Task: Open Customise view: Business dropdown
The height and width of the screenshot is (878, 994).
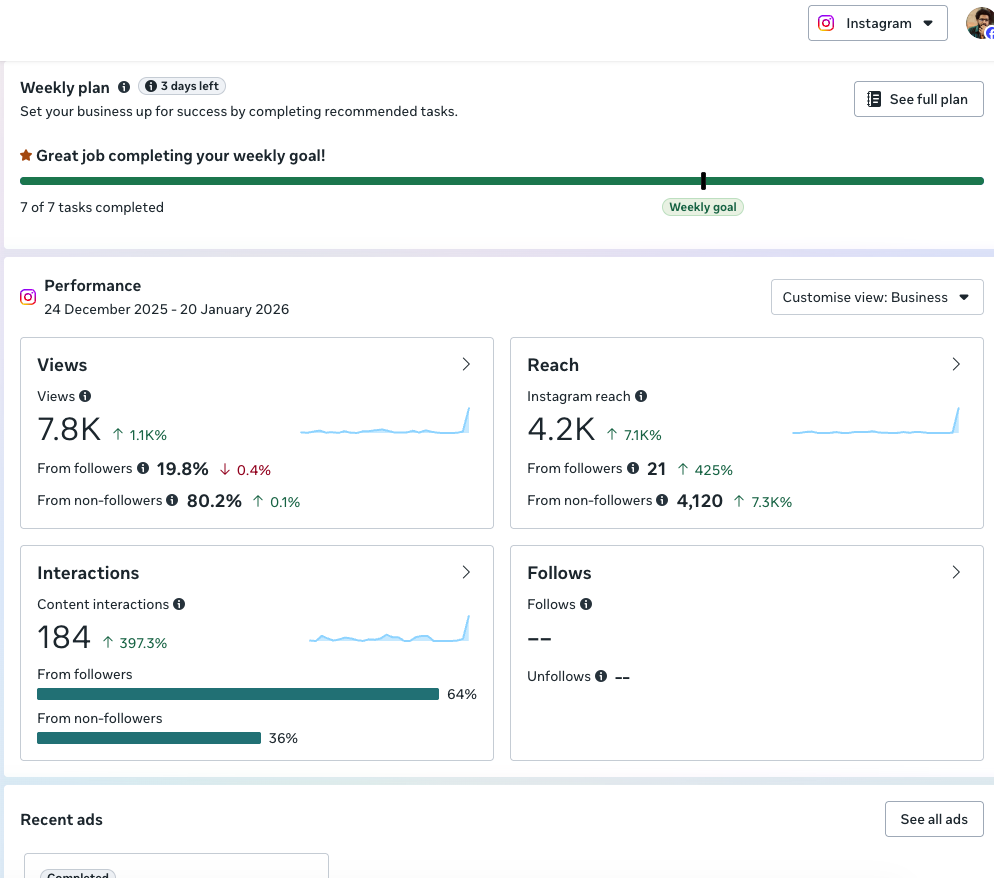Action: pyautogui.click(x=877, y=297)
